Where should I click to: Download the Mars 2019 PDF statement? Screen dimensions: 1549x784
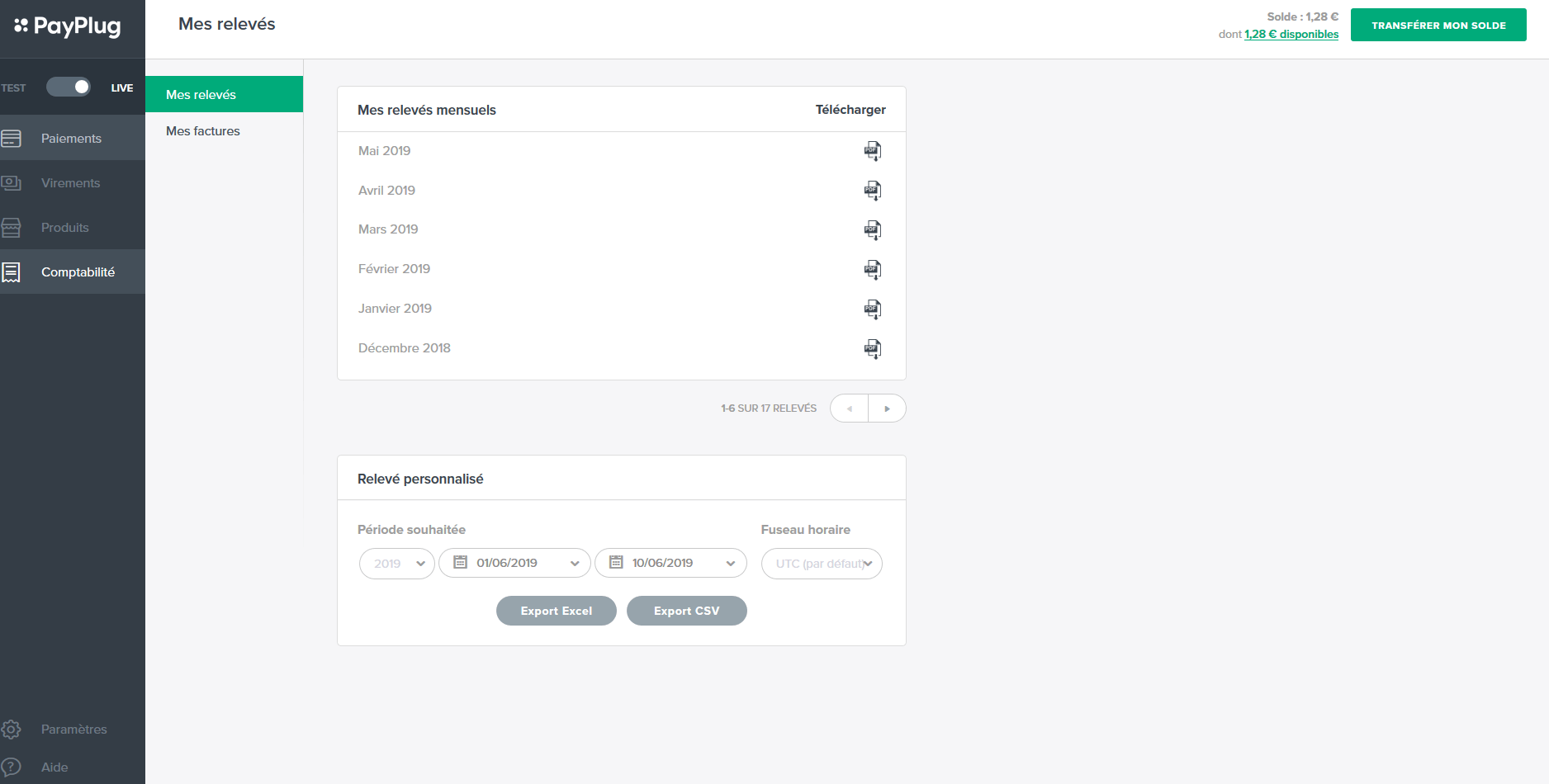(872, 229)
